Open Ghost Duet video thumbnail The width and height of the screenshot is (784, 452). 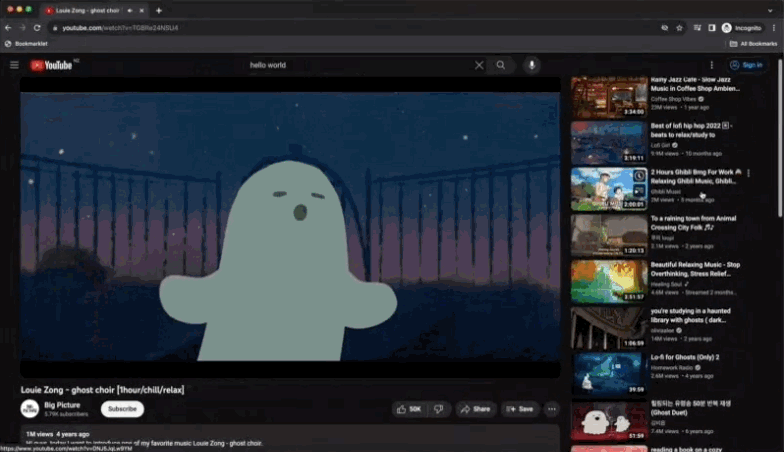609,420
